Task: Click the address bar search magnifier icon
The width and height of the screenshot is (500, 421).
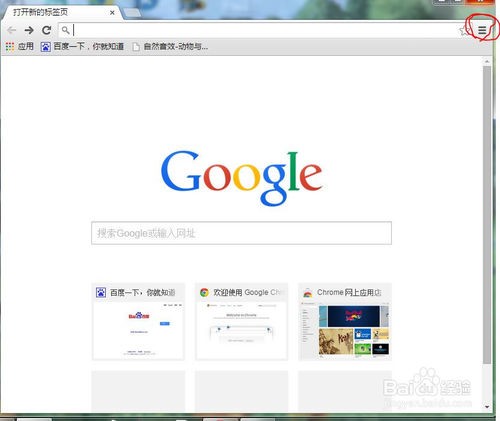Action: point(66,30)
